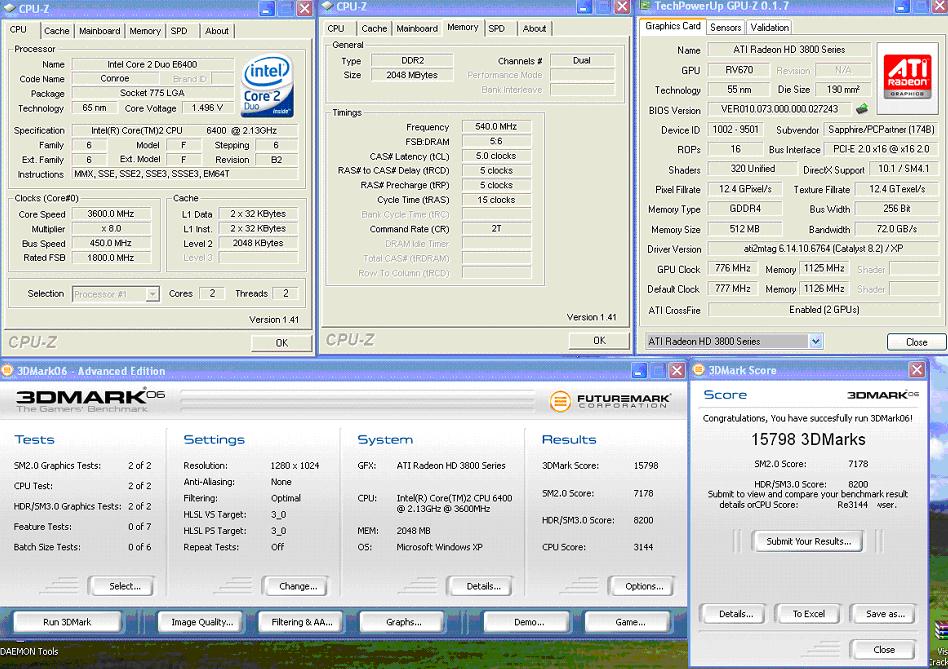Open SPD tab in left CPU-Z window

click(x=179, y=31)
